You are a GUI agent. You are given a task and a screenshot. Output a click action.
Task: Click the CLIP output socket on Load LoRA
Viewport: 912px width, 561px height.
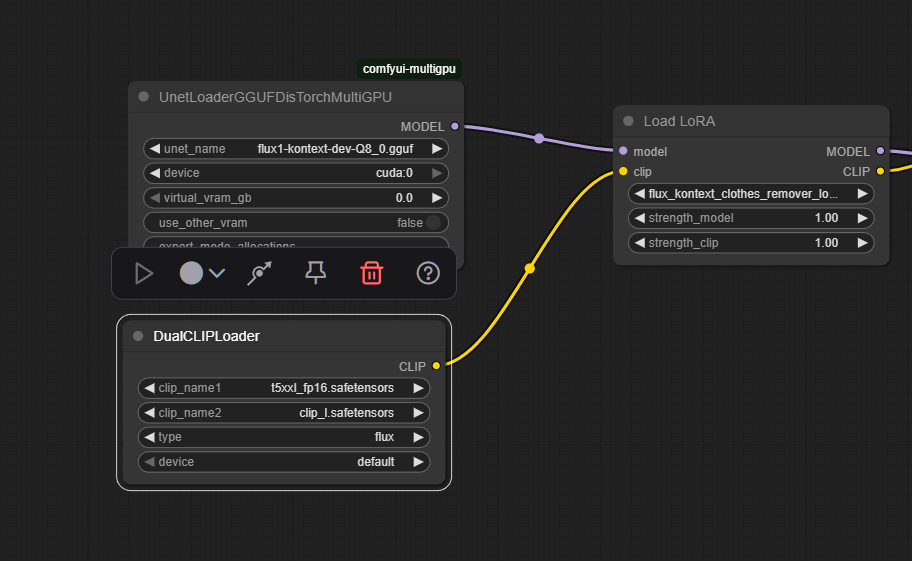[x=880, y=171]
